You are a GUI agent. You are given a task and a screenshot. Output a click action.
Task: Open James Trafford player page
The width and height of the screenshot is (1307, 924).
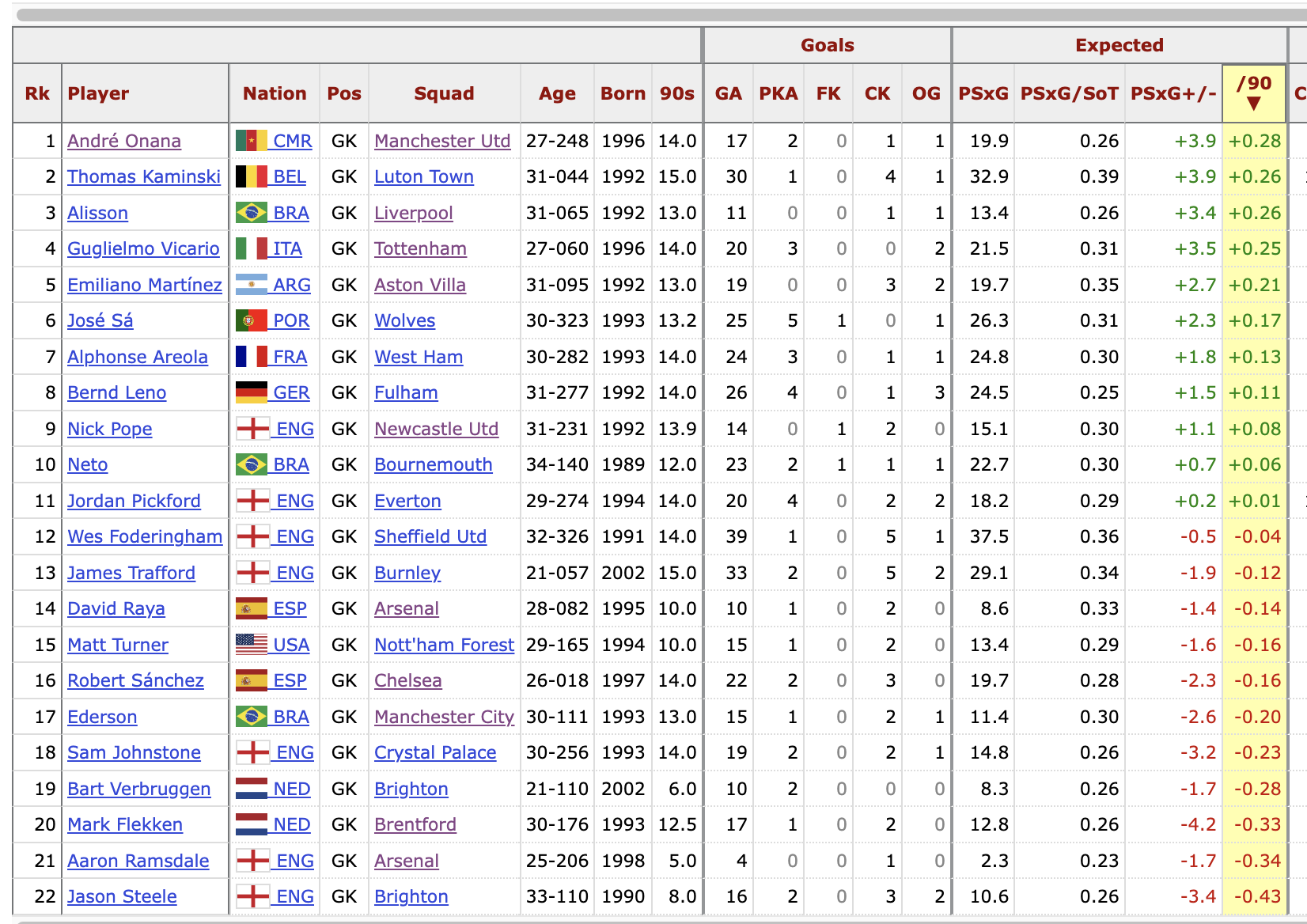pos(131,573)
